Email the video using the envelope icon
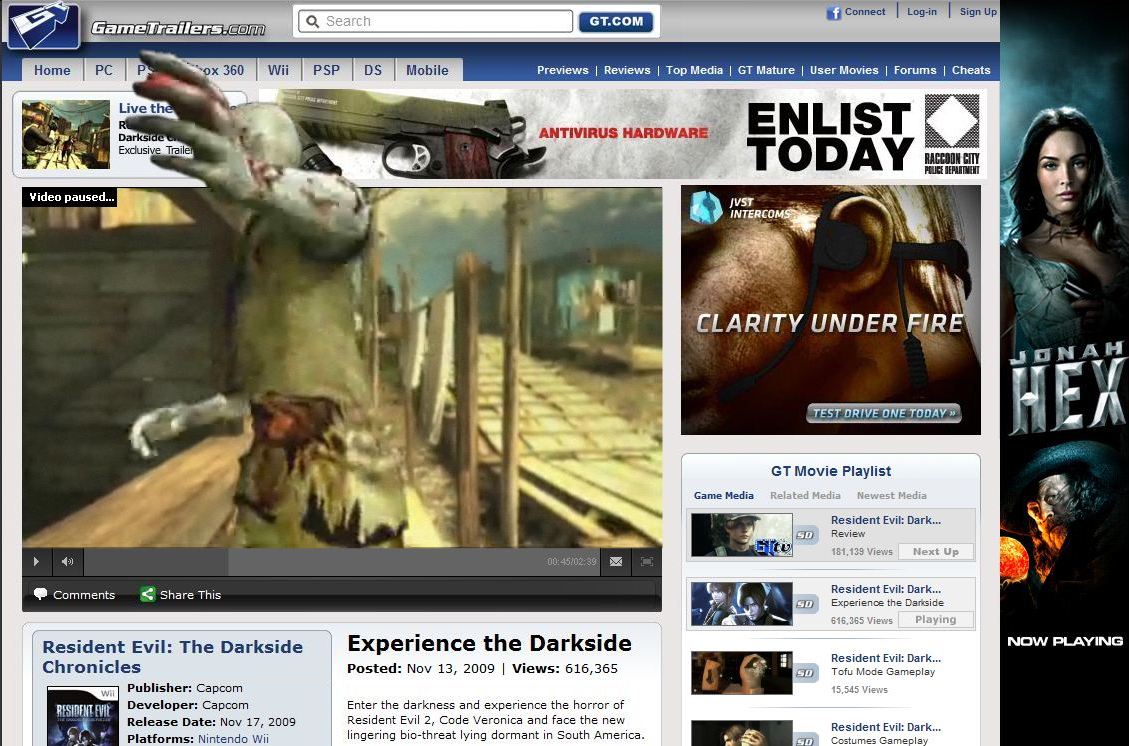Screen dimensions: 1129x746 pyautogui.click(x=616, y=562)
